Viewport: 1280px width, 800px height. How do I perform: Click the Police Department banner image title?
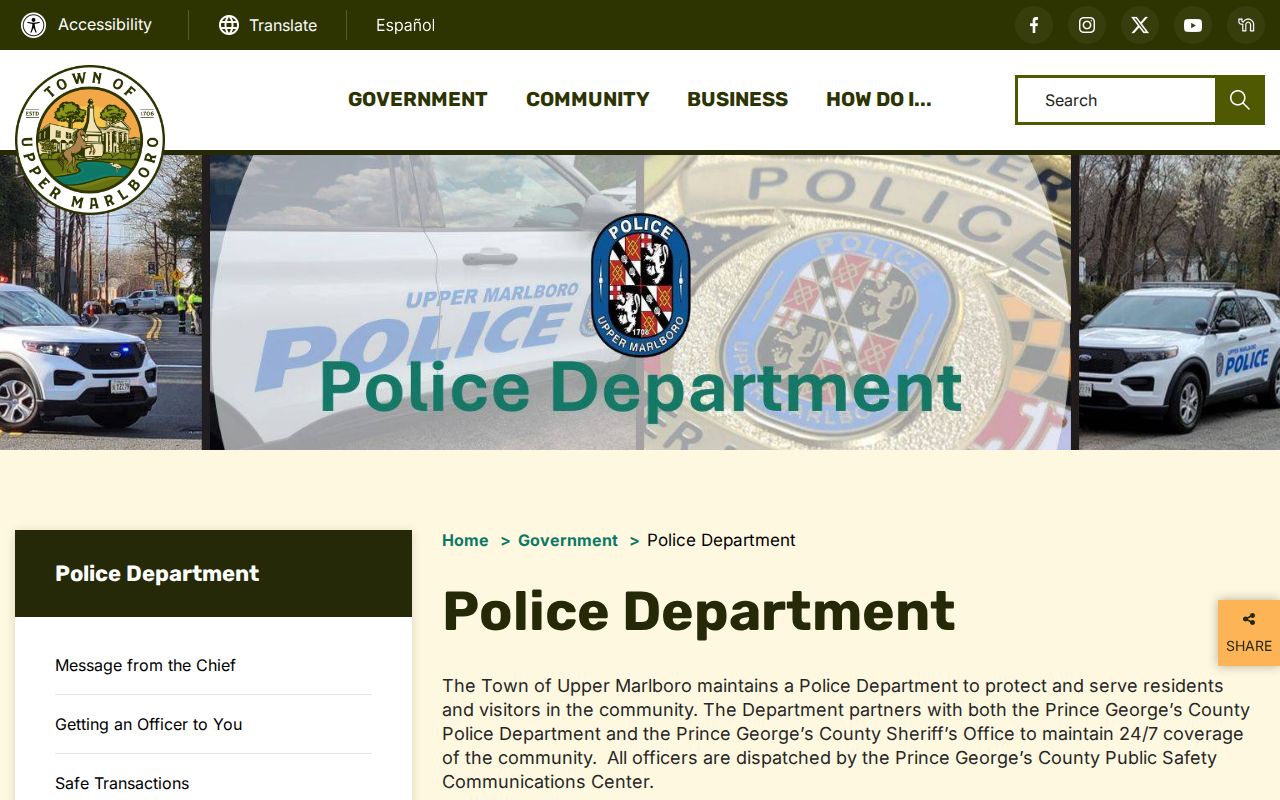click(x=640, y=387)
